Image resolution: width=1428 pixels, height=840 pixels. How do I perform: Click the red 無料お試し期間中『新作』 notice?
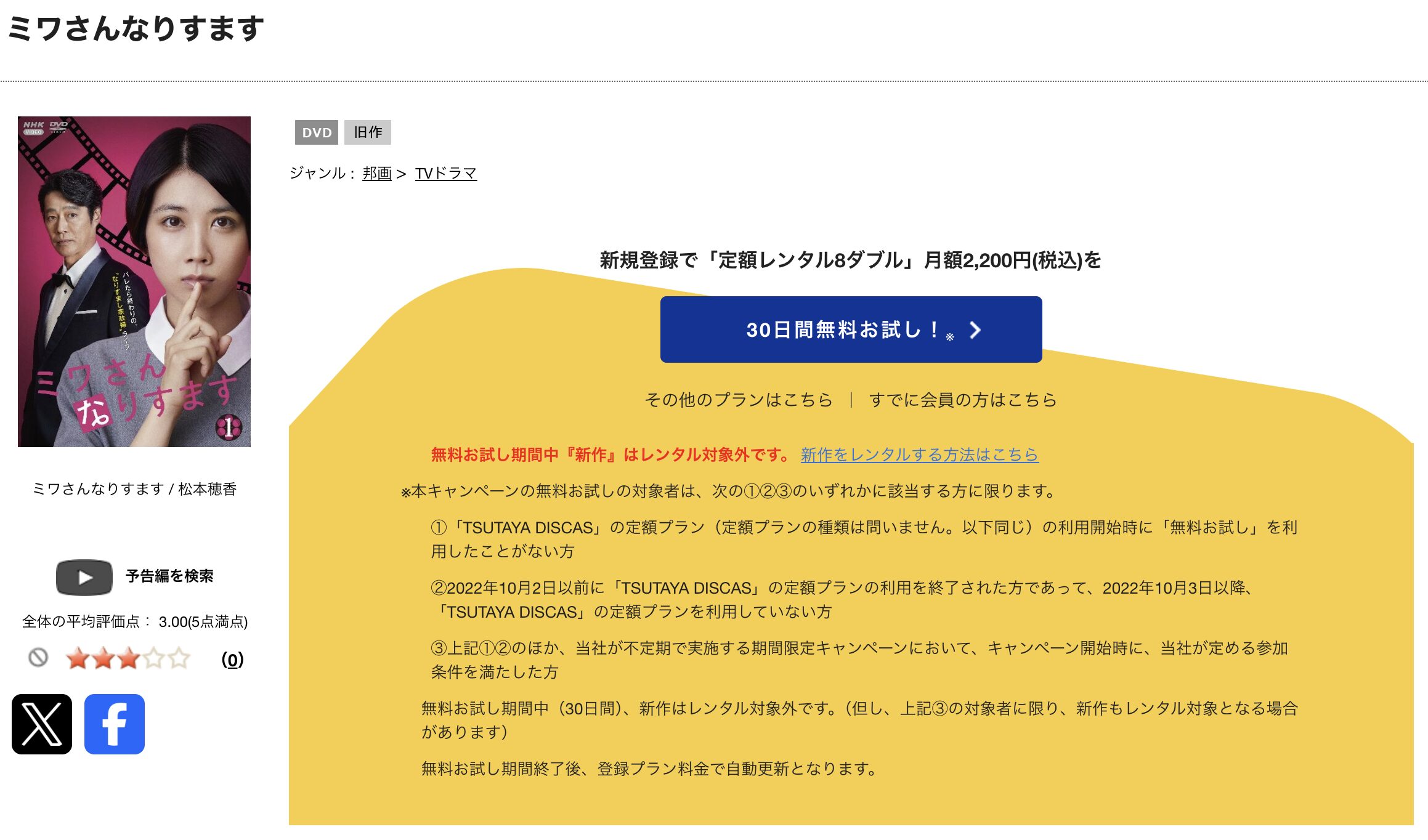(611, 454)
